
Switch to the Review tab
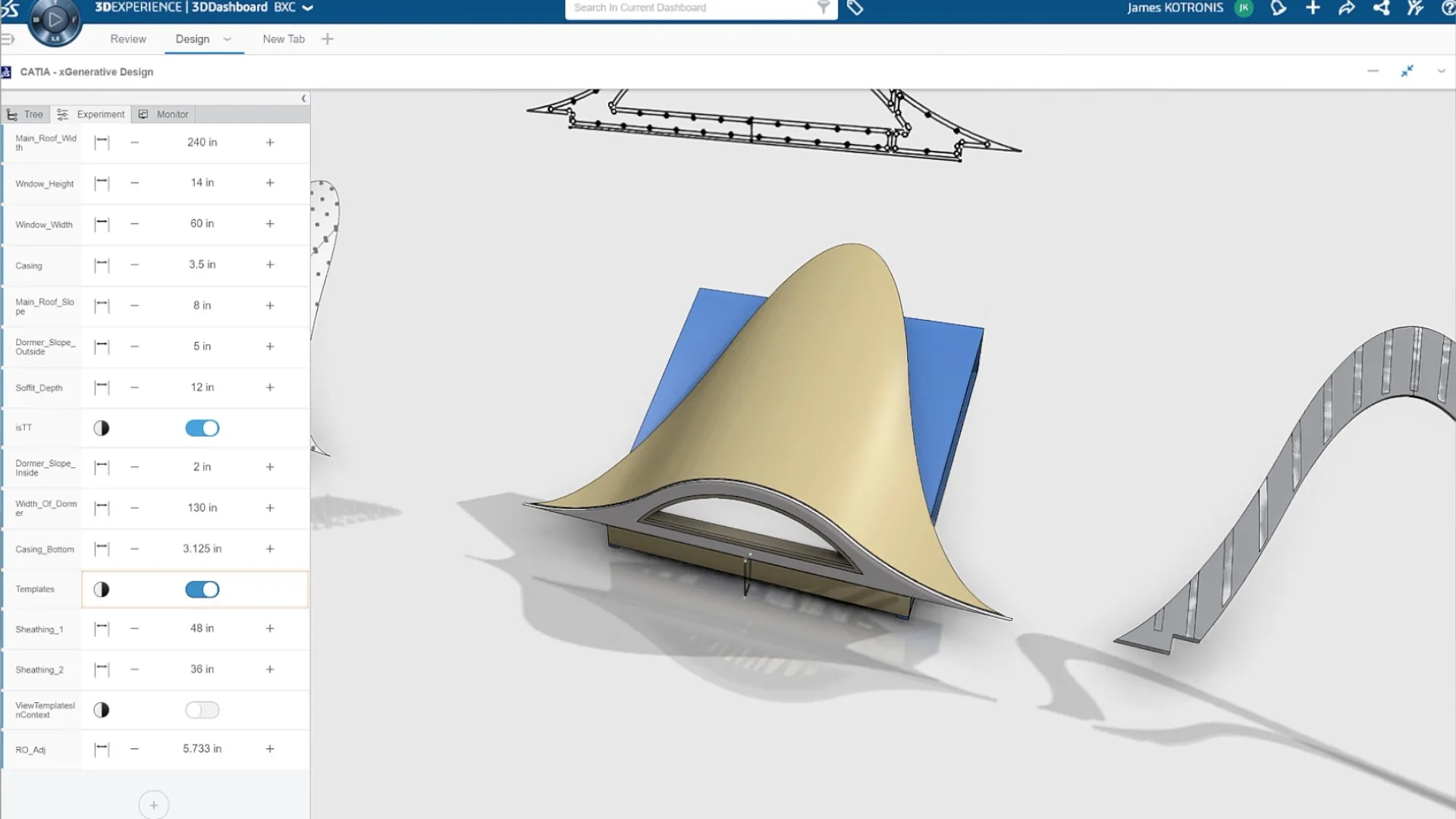(128, 39)
